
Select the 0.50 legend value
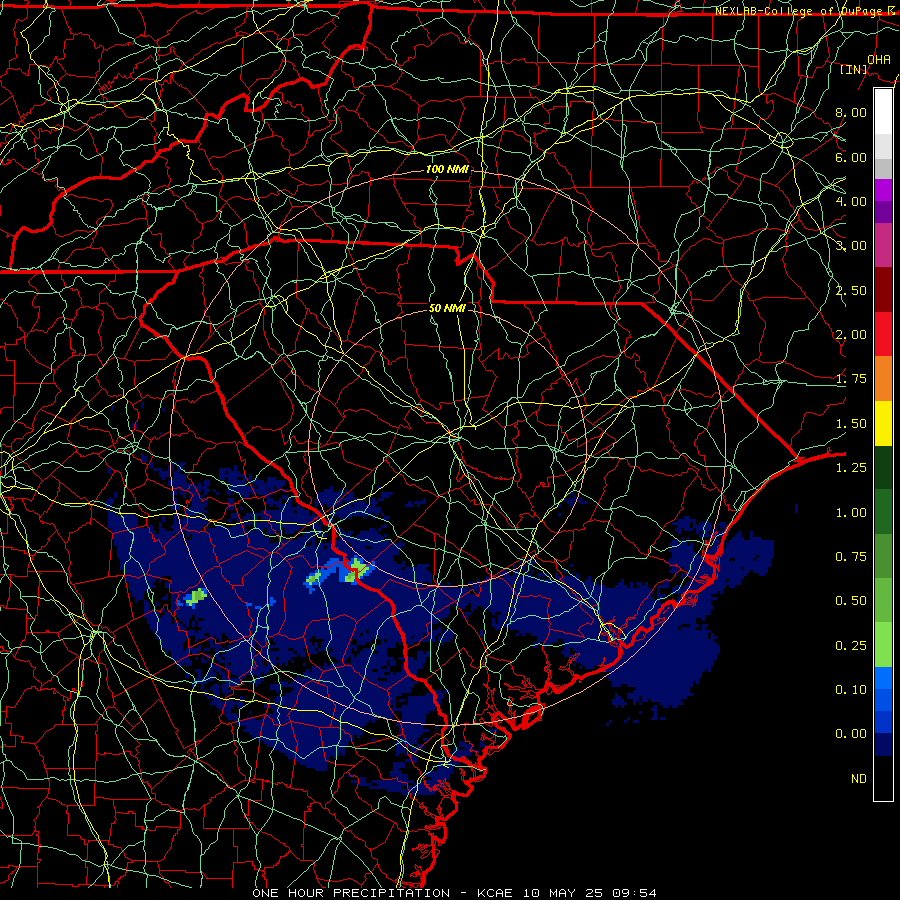(851, 601)
